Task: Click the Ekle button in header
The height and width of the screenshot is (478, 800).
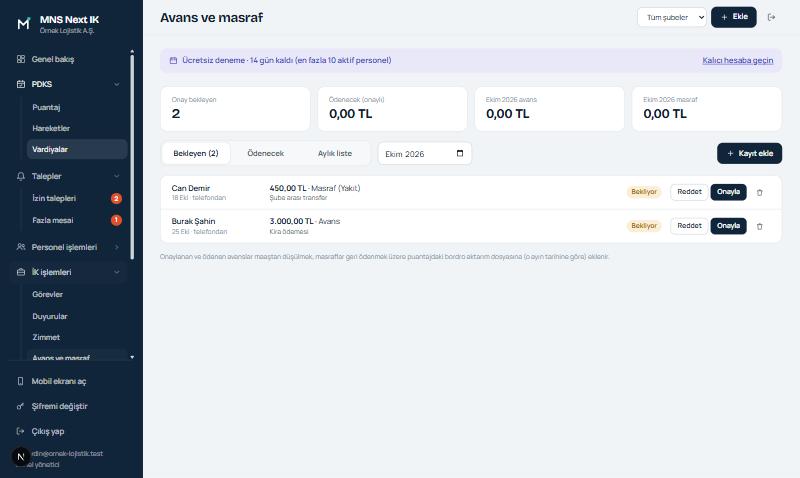Action: pos(734,17)
